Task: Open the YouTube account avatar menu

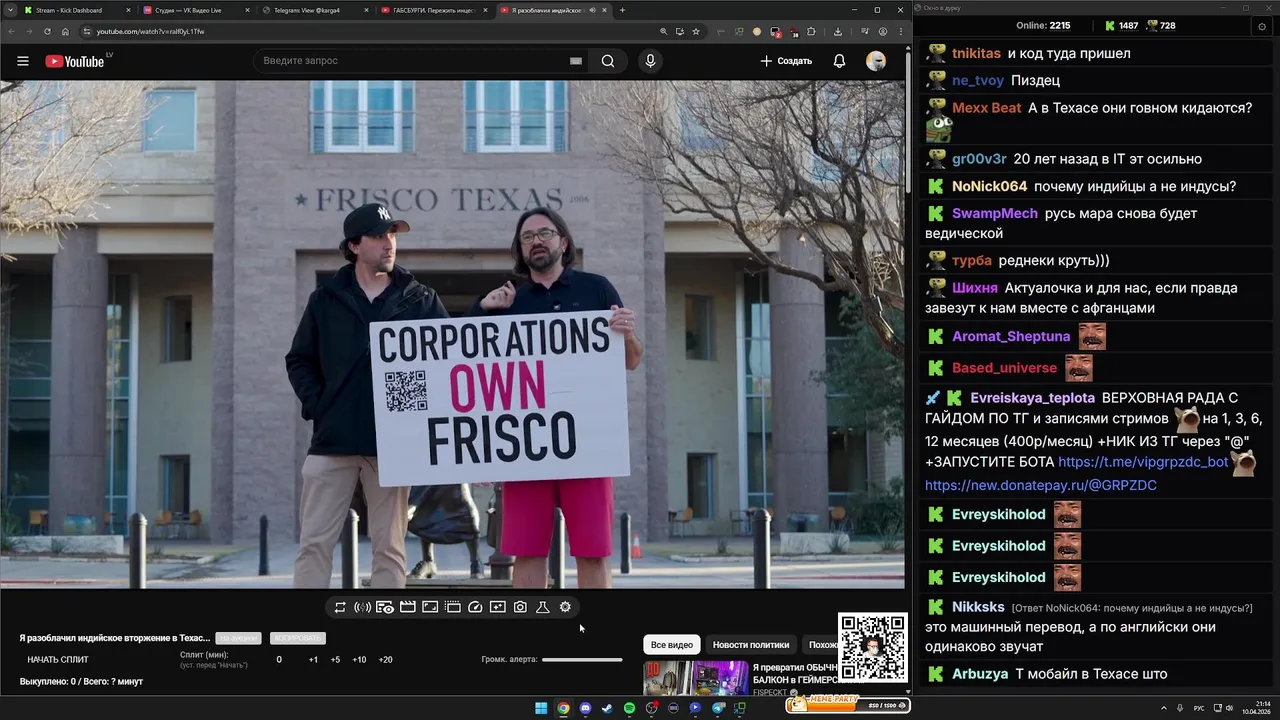Action: 876,61
